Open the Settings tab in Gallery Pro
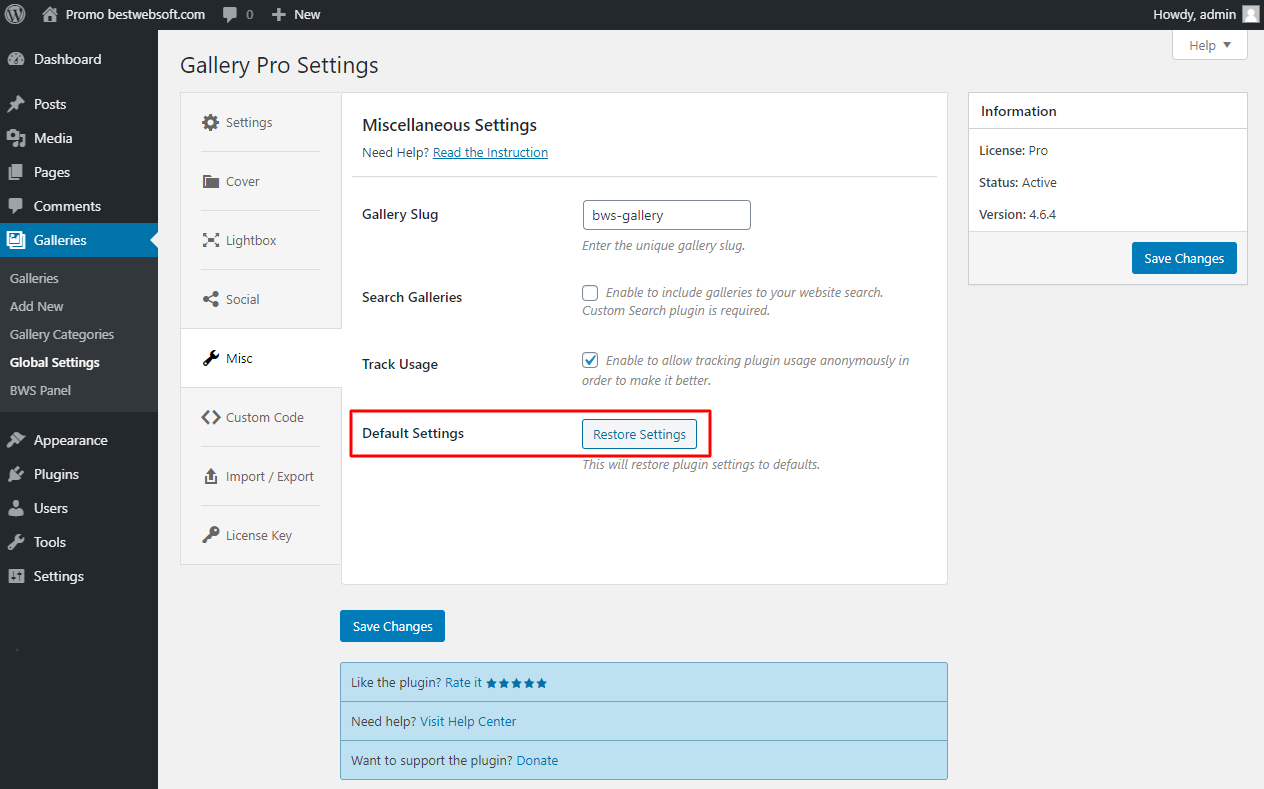 [260, 122]
